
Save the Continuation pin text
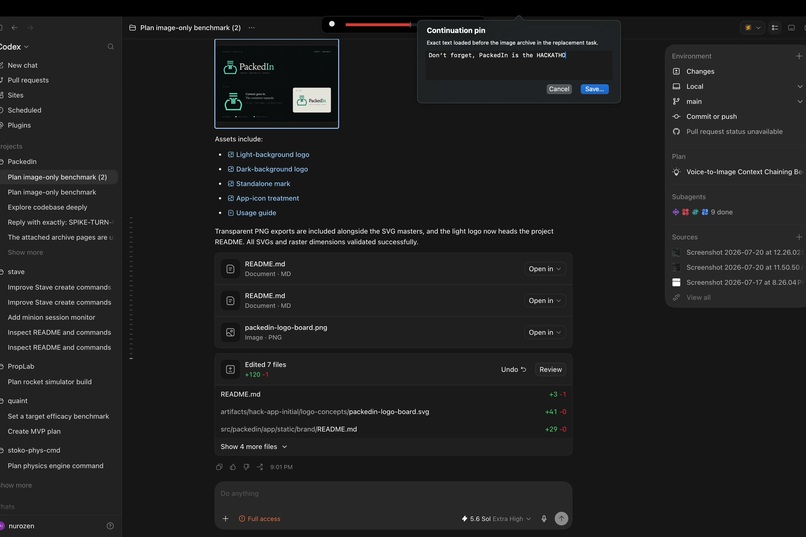[594, 89]
